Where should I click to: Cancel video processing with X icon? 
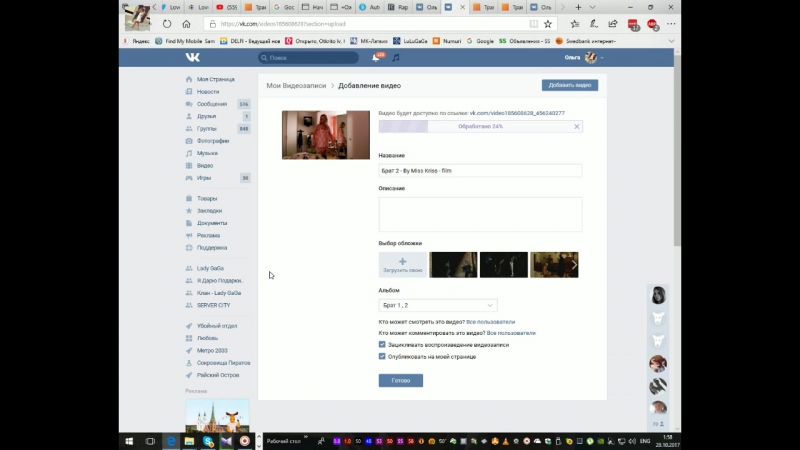coord(576,127)
